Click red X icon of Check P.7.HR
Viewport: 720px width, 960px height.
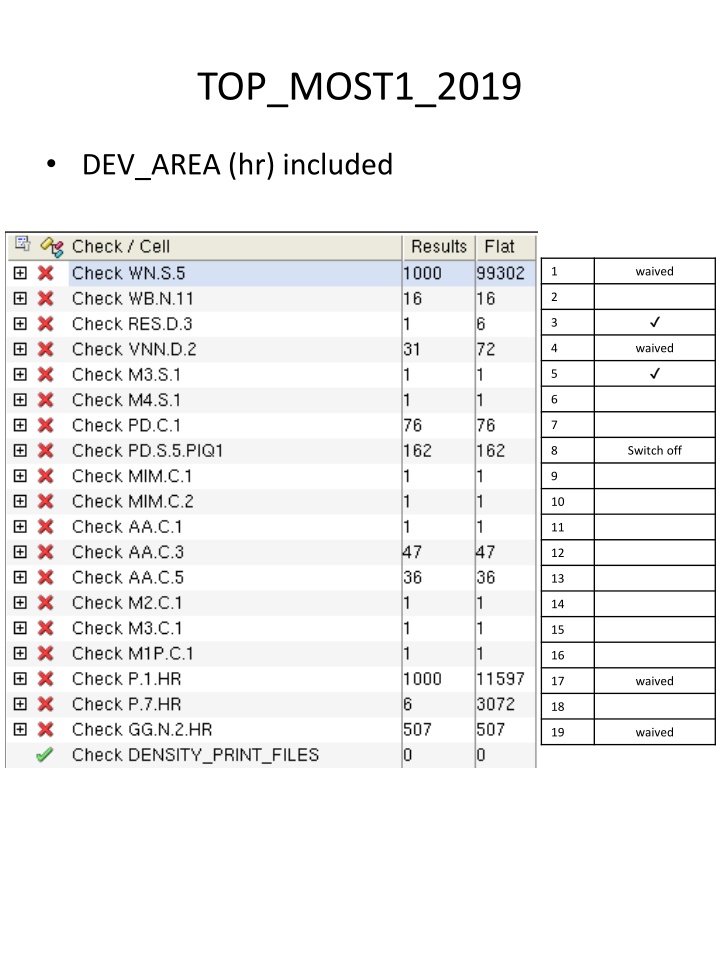tap(45, 704)
